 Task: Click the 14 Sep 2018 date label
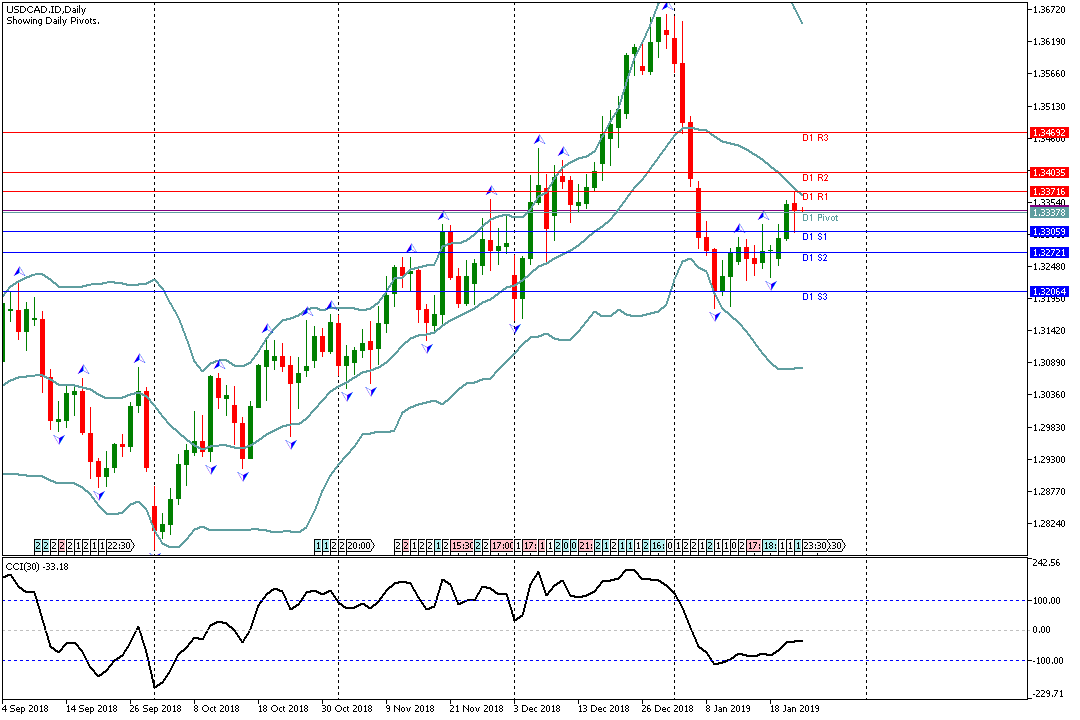92,709
